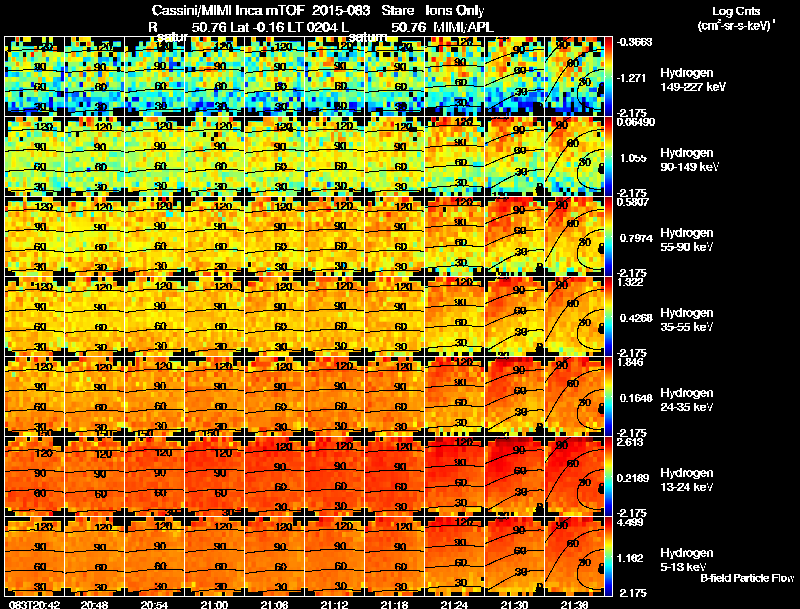Select the '21:30' time label
800x609 pixels.
514,604
